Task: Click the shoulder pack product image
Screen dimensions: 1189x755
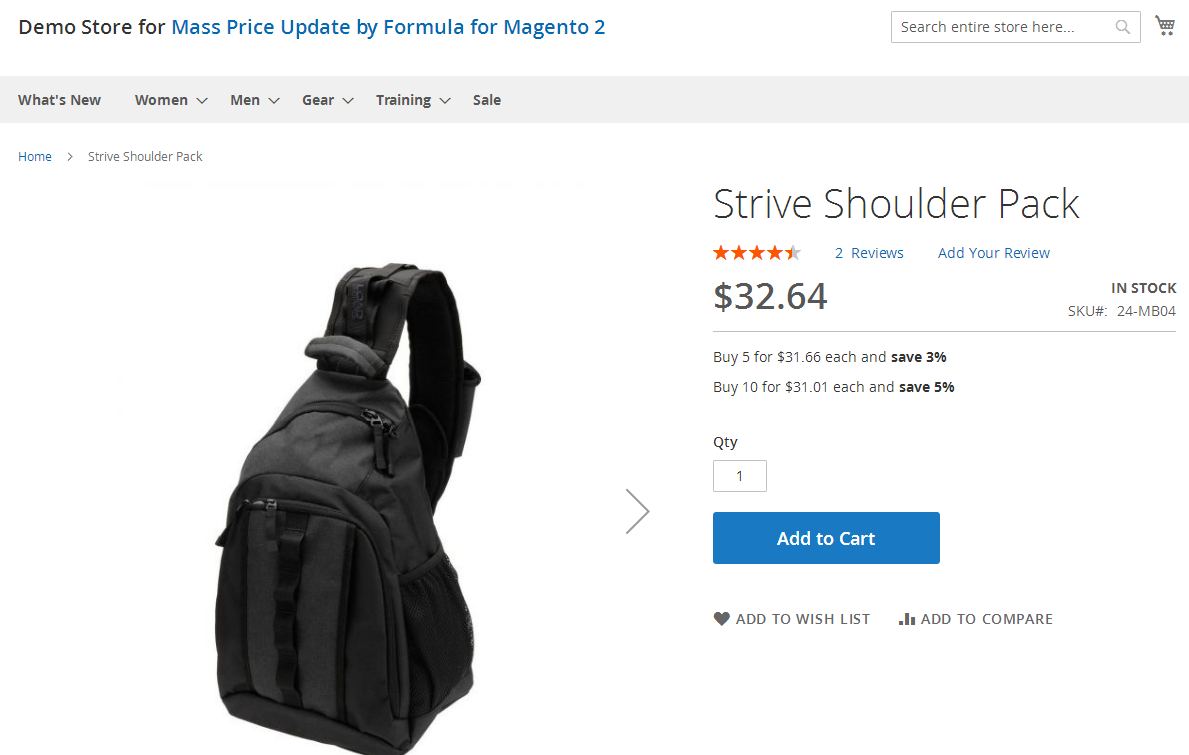Action: coord(348,509)
